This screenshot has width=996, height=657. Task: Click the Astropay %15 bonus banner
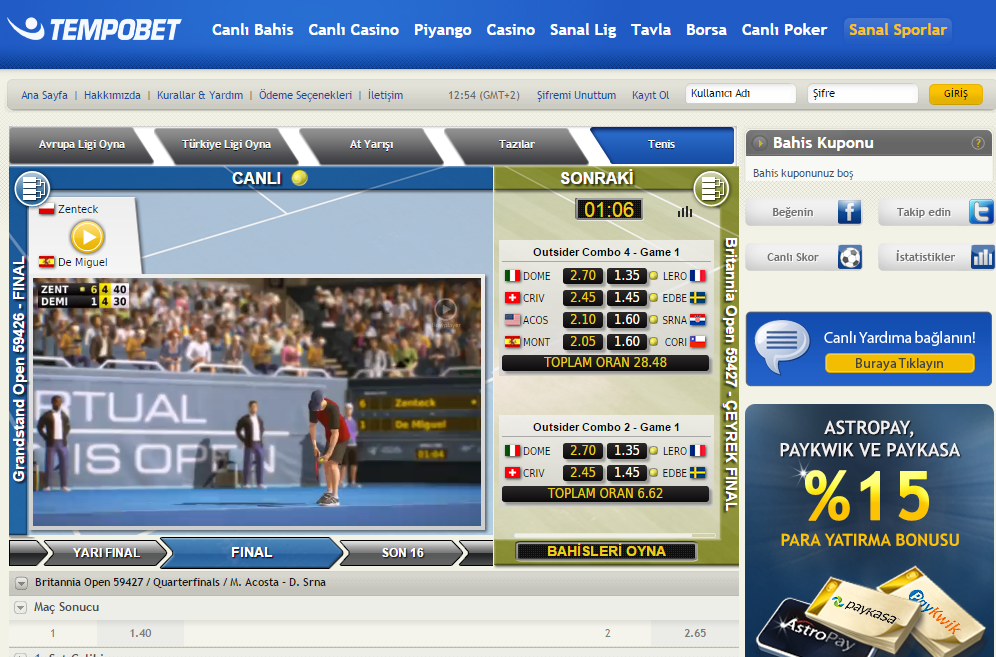[870, 531]
